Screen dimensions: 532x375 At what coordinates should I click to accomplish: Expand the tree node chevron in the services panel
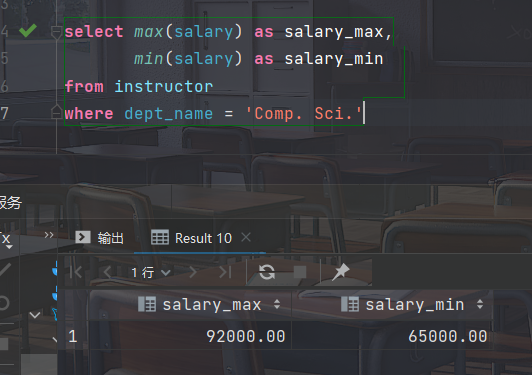tap(35, 315)
